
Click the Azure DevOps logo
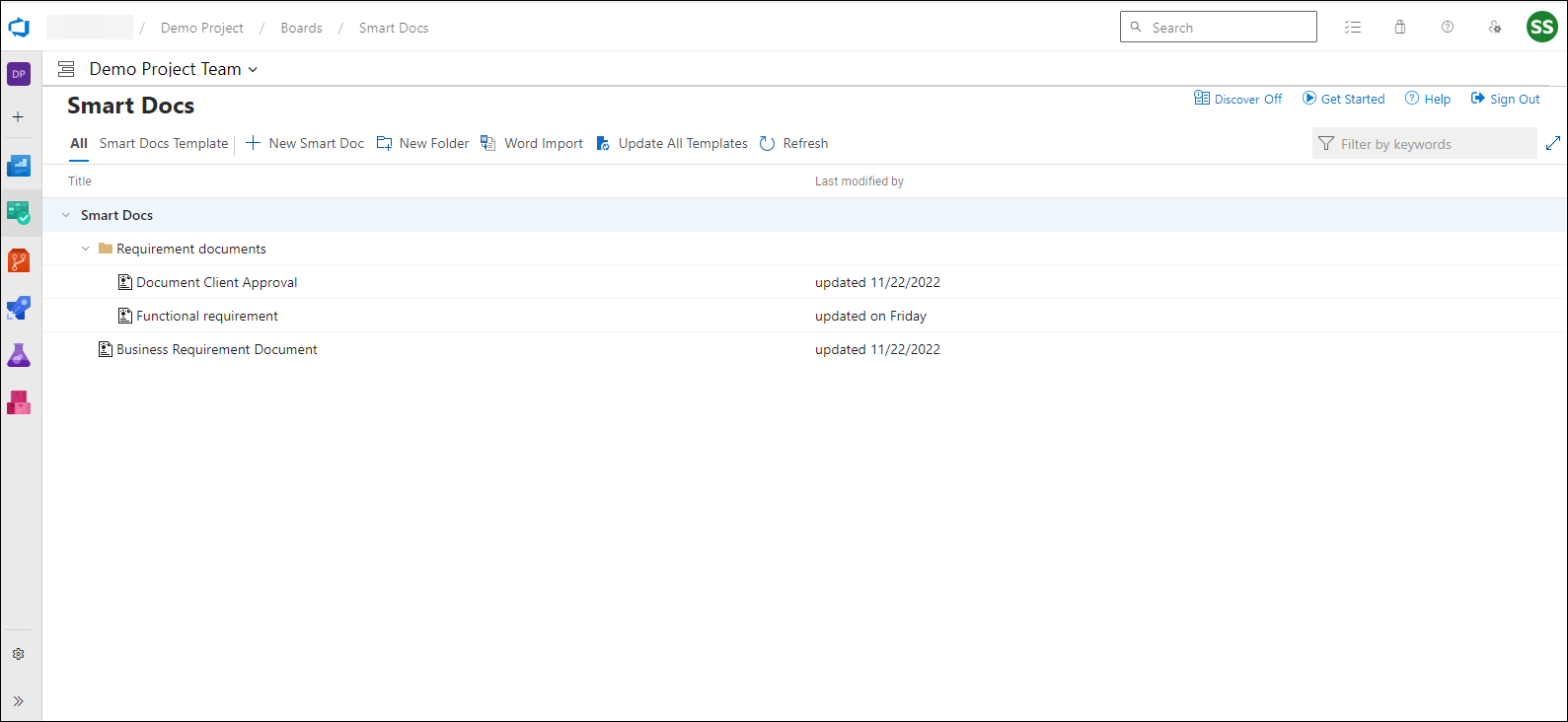[x=19, y=28]
